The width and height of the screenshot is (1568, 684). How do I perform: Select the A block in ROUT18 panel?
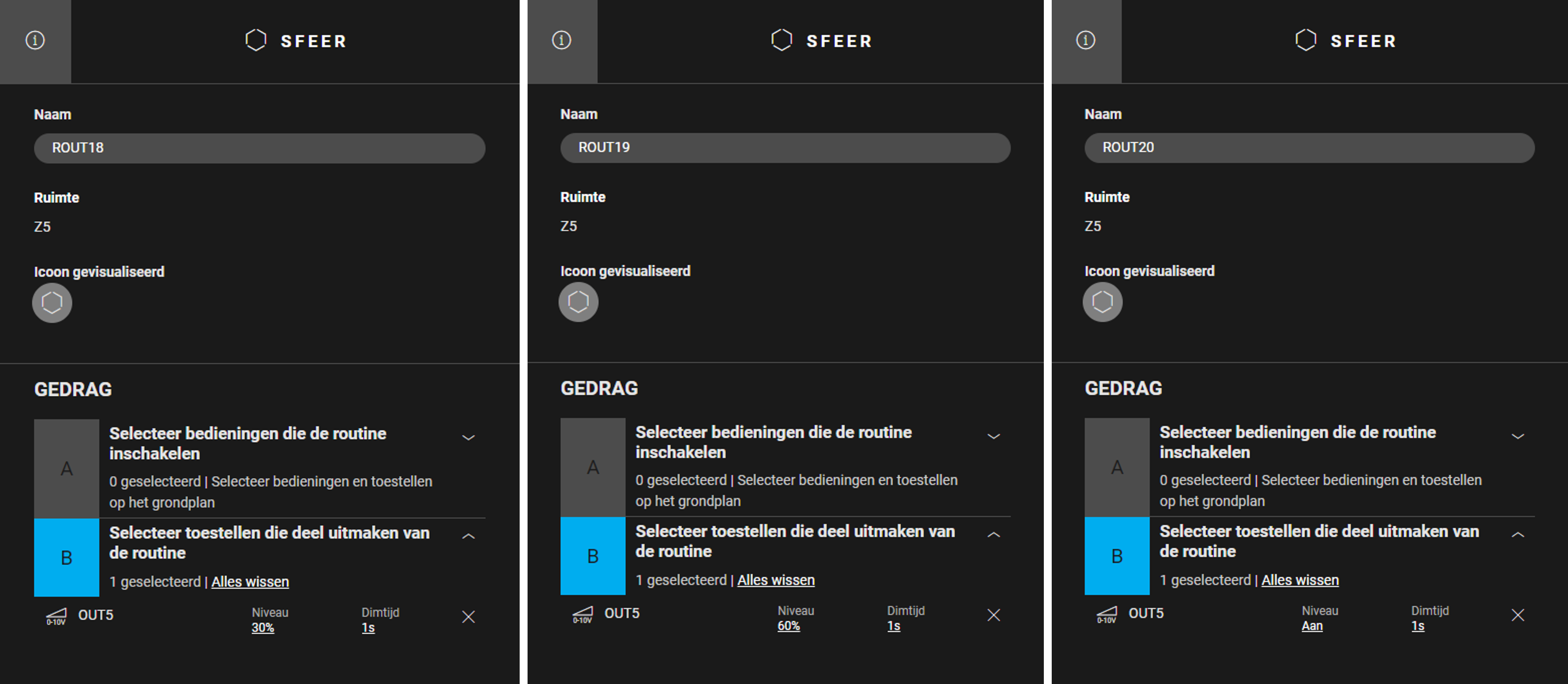(66, 469)
